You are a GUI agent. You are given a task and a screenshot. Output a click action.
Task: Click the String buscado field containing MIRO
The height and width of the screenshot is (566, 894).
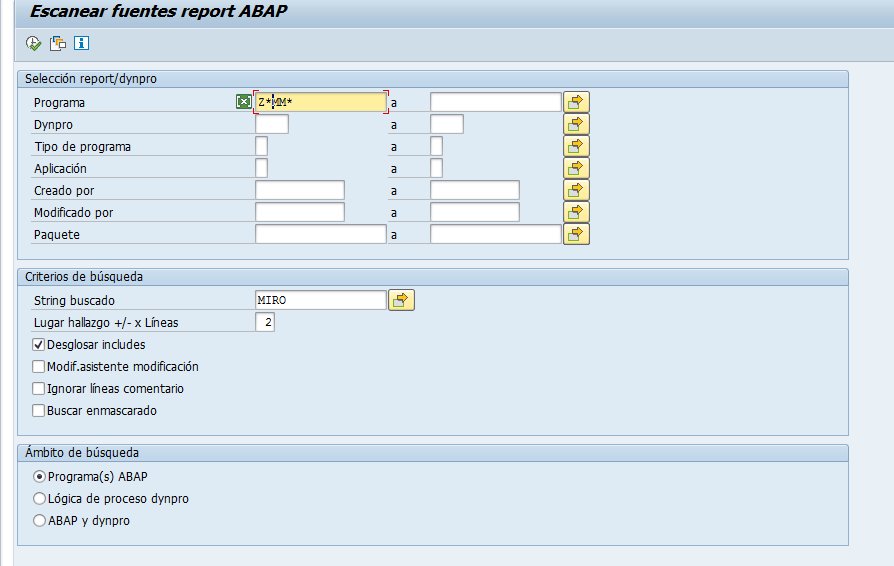(320, 300)
